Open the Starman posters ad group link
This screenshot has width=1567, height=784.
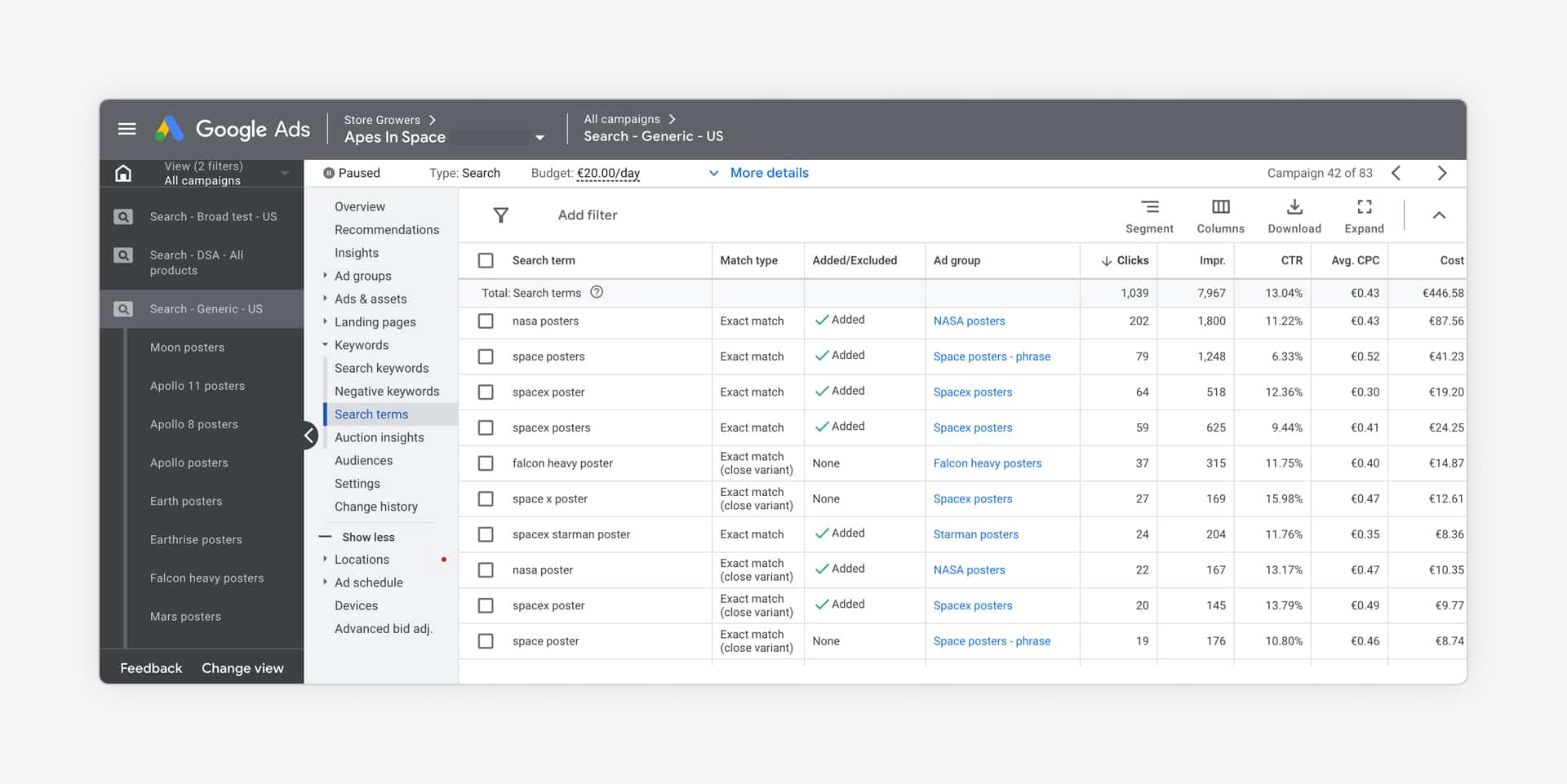pos(976,534)
